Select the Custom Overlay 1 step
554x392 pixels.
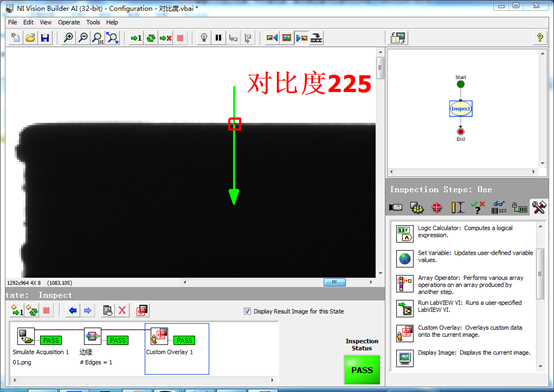(177, 349)
